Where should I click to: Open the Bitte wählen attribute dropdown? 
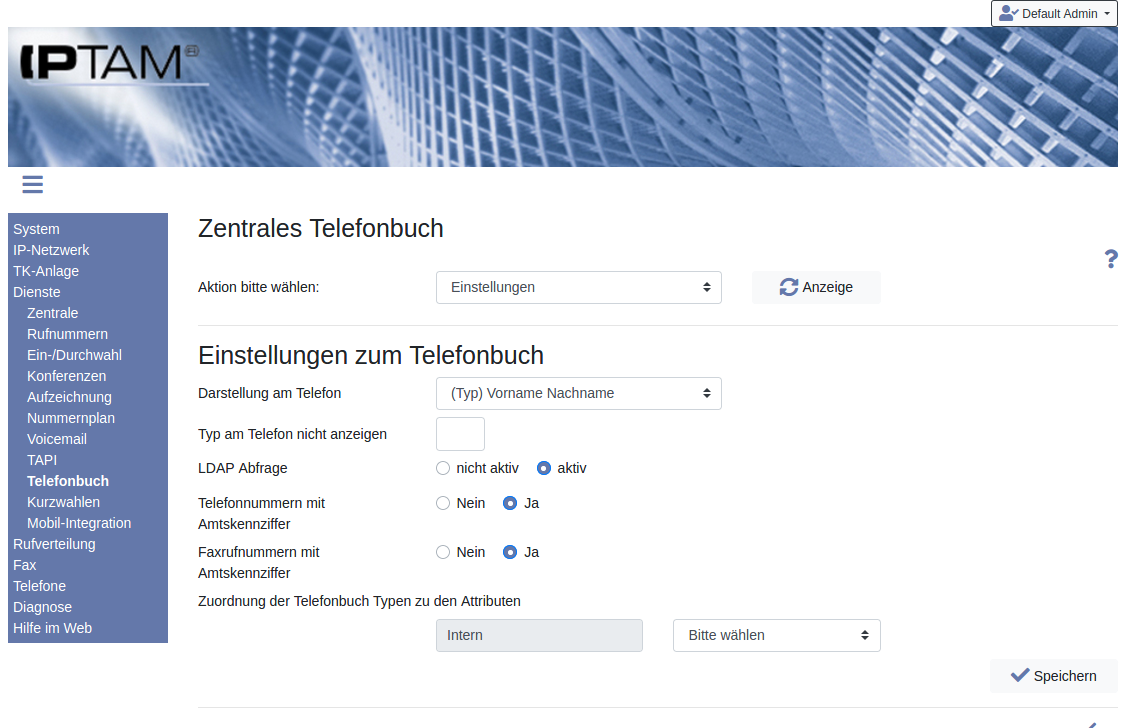coord(776,635)
